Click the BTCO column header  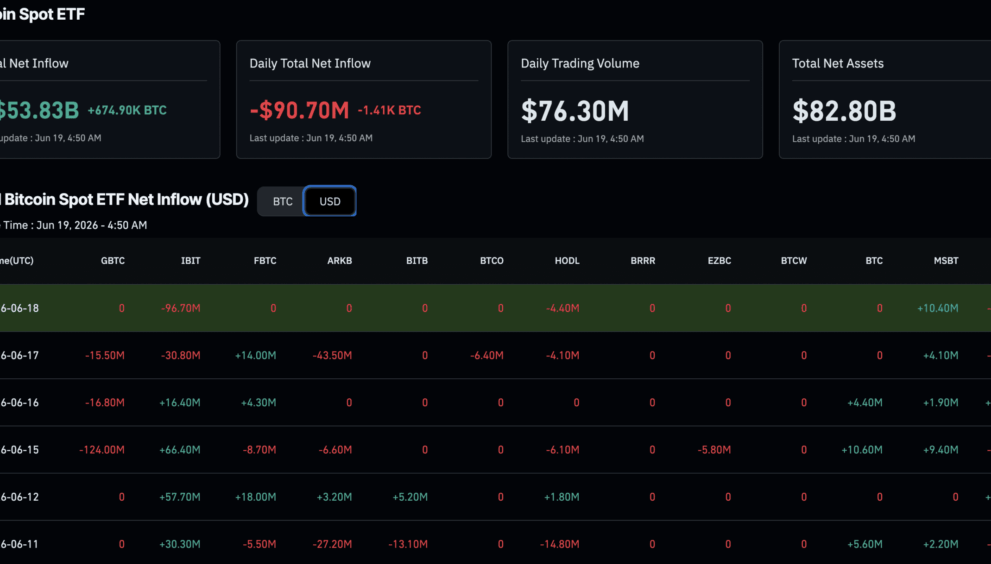click(x=492, y=261)
